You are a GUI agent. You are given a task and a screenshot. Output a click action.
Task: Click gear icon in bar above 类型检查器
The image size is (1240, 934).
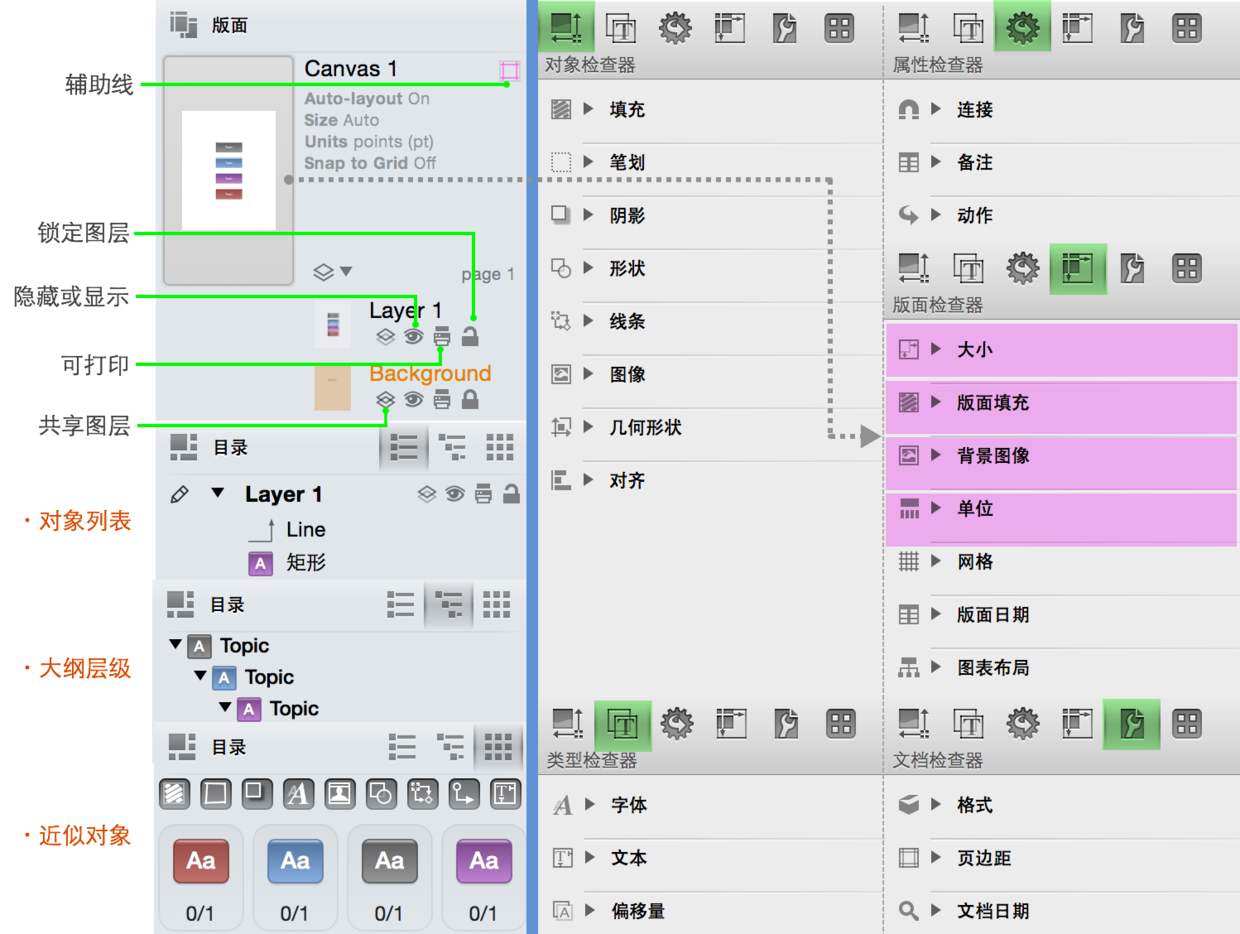(x=677, y=724)
